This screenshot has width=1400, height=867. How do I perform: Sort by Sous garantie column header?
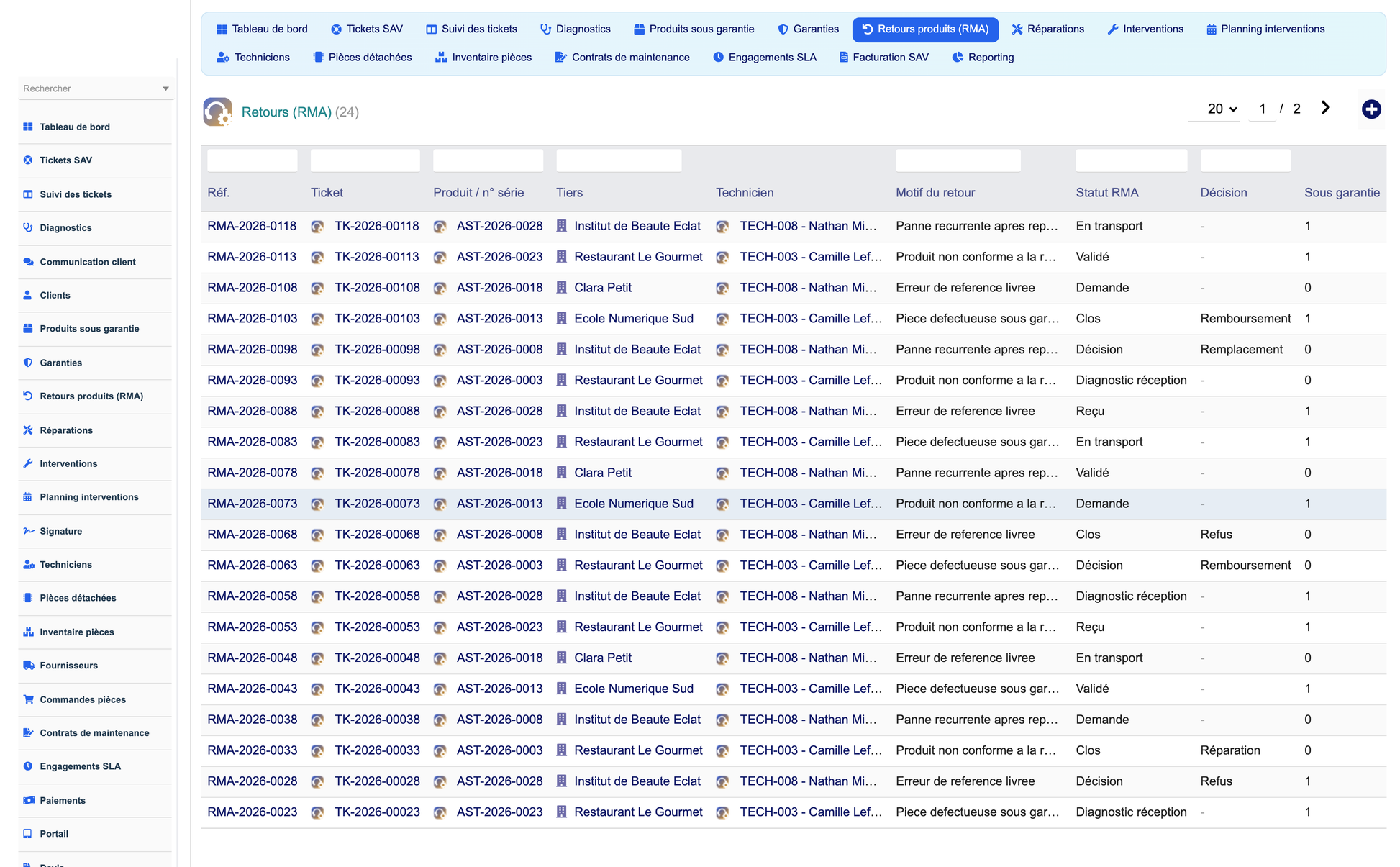[1342, 193]
